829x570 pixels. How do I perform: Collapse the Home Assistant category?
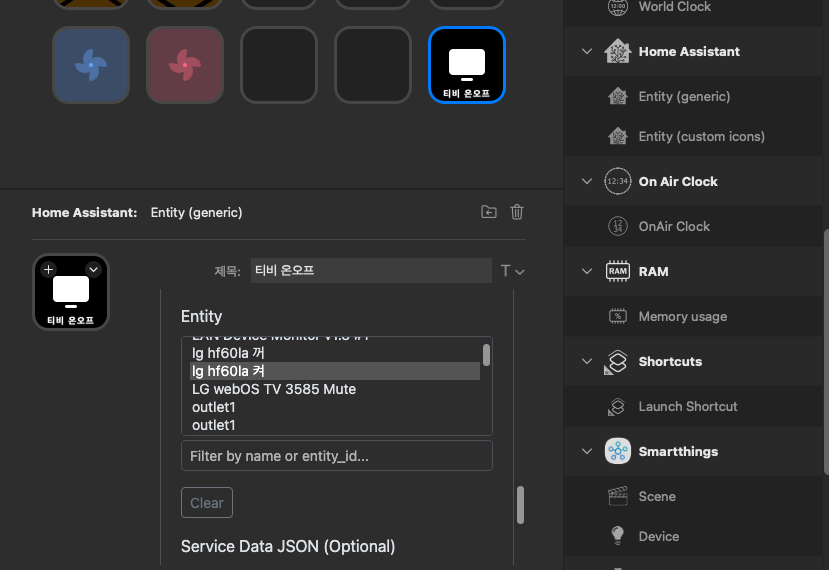coord(587,52)
